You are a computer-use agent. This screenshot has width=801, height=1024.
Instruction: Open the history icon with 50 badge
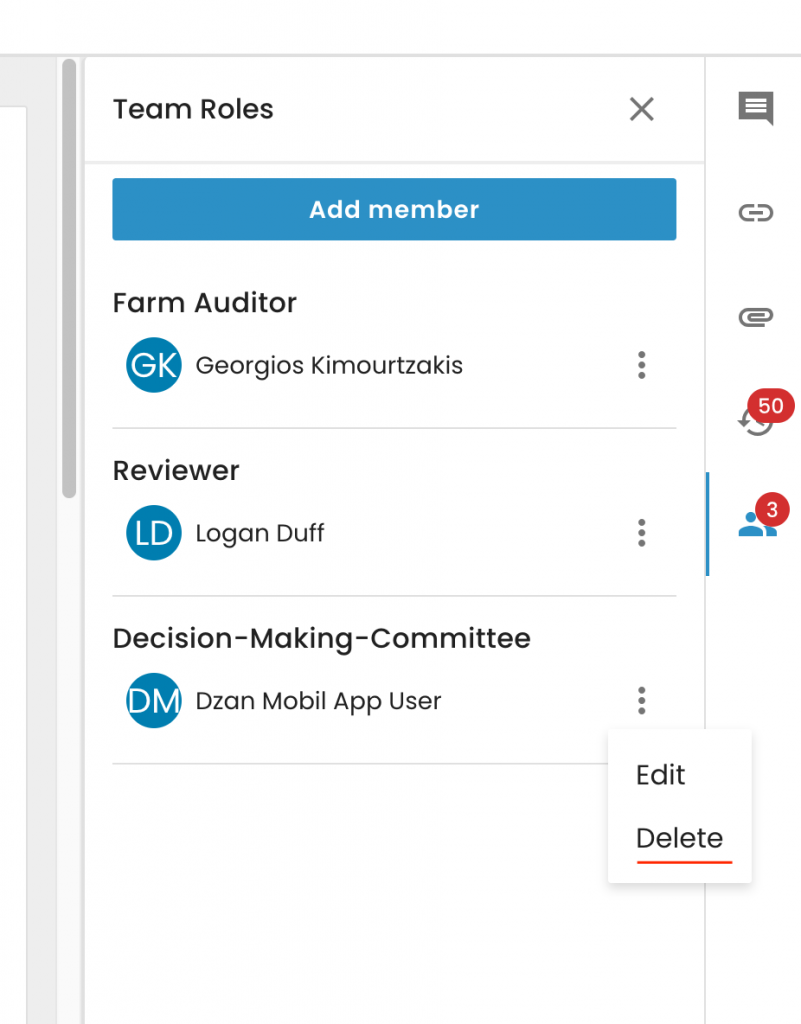point(756,421)
